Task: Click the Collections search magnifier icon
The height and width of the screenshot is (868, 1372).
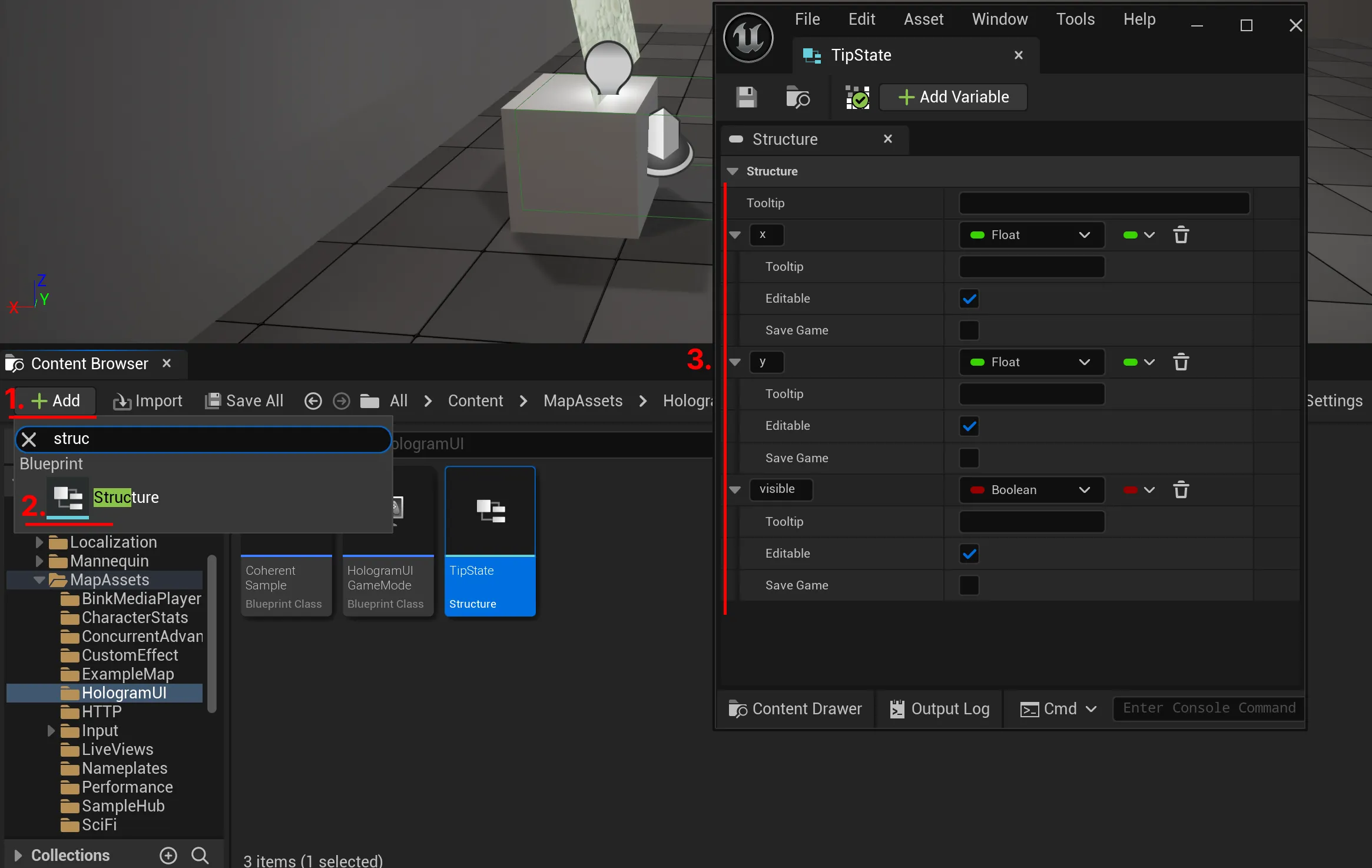Action: pos(200,855)
